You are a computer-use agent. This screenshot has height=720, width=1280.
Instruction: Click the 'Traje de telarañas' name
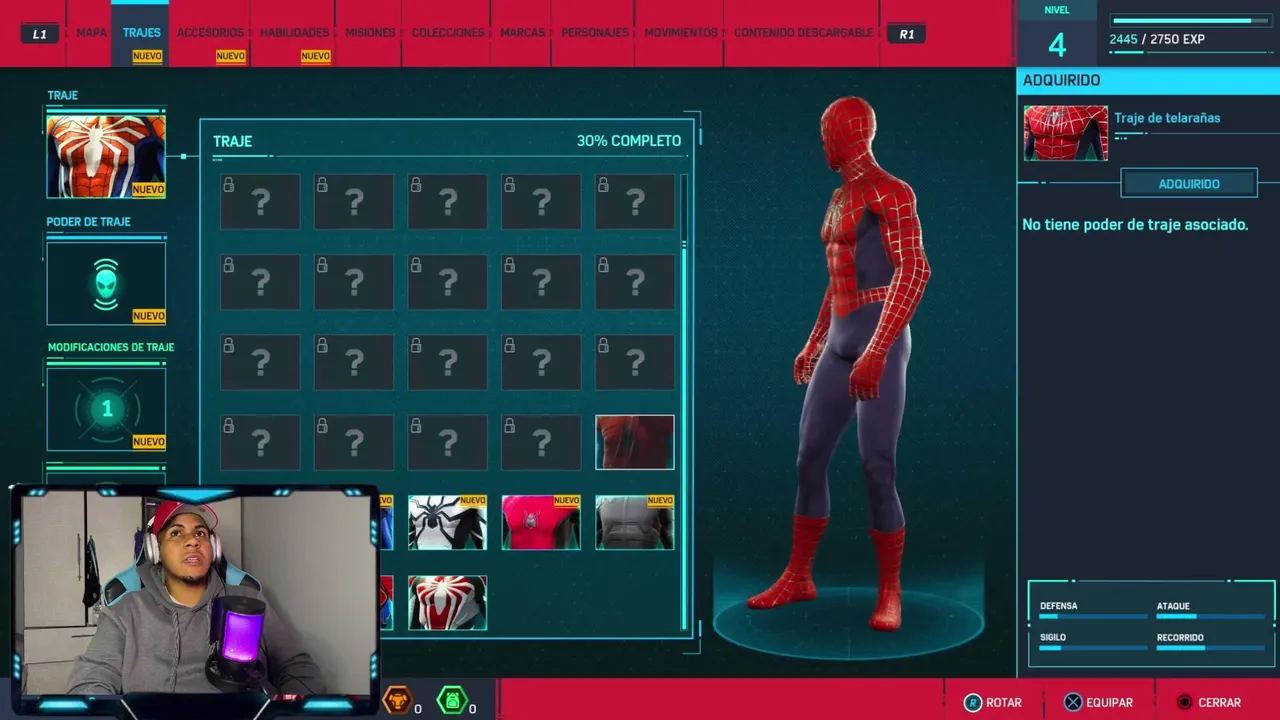(1167, 118)
